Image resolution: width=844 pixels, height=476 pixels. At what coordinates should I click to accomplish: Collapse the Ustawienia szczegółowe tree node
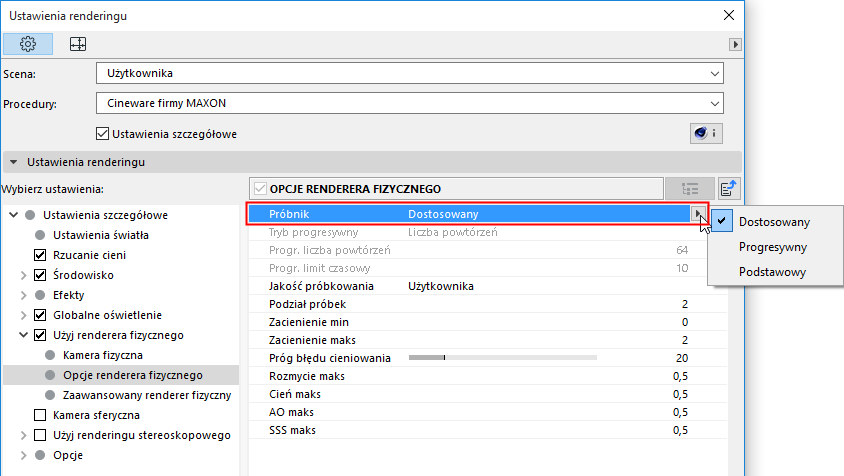[x=13, y=215]
